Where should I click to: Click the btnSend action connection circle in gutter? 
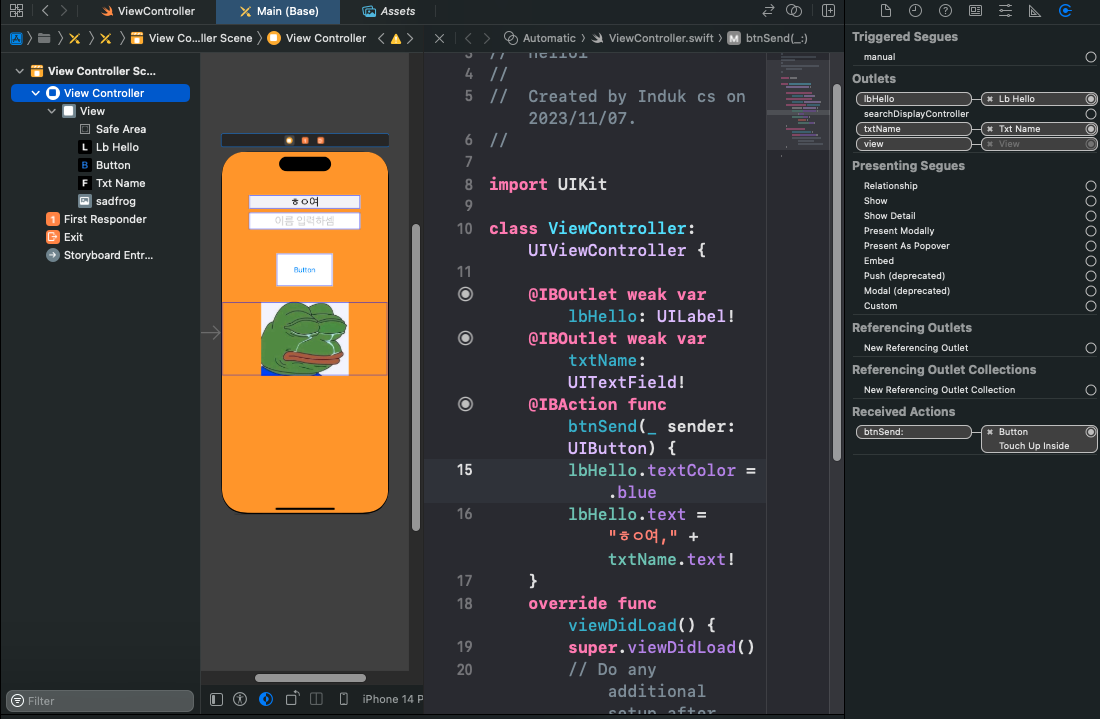pyautogui.click(x=465, y=405)
